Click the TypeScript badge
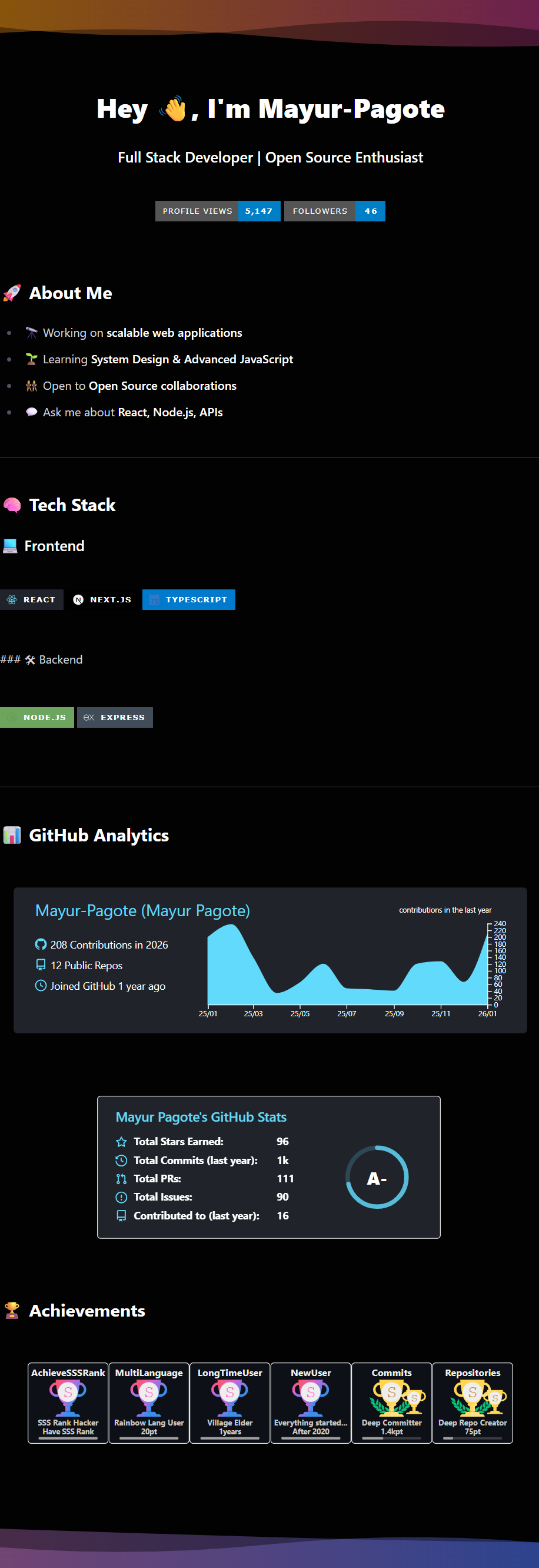539x1568 pixels. coord(188,599)
